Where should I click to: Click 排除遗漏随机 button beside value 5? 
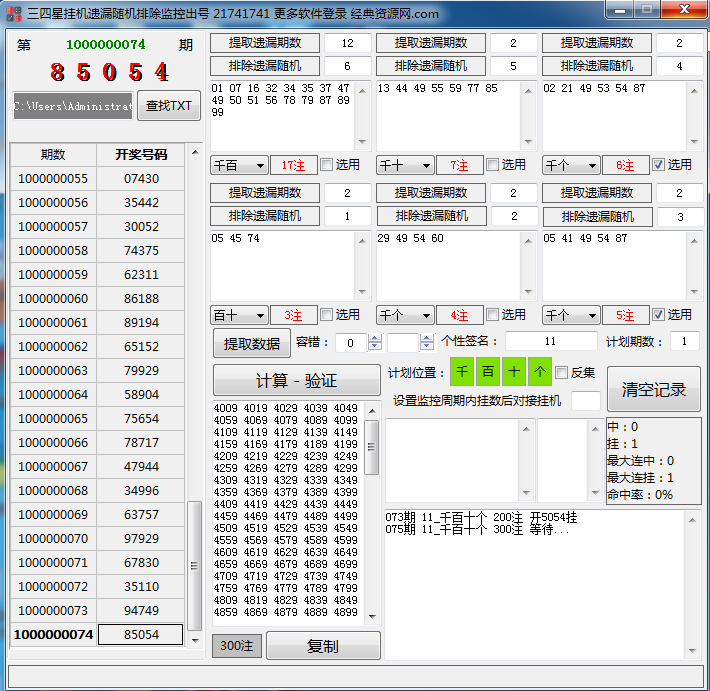(x=431, y=66)
